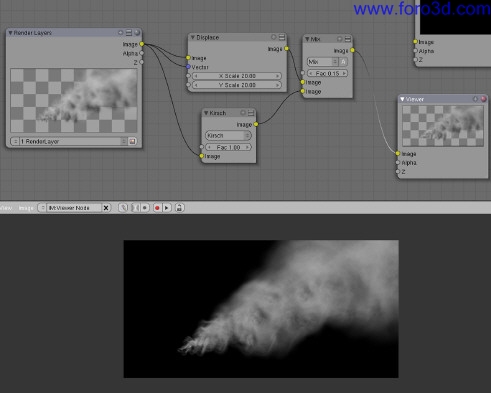Viewport: 491px width, 393px height.
Task: Open the Image menu in image editor
Action: [26, 208]
